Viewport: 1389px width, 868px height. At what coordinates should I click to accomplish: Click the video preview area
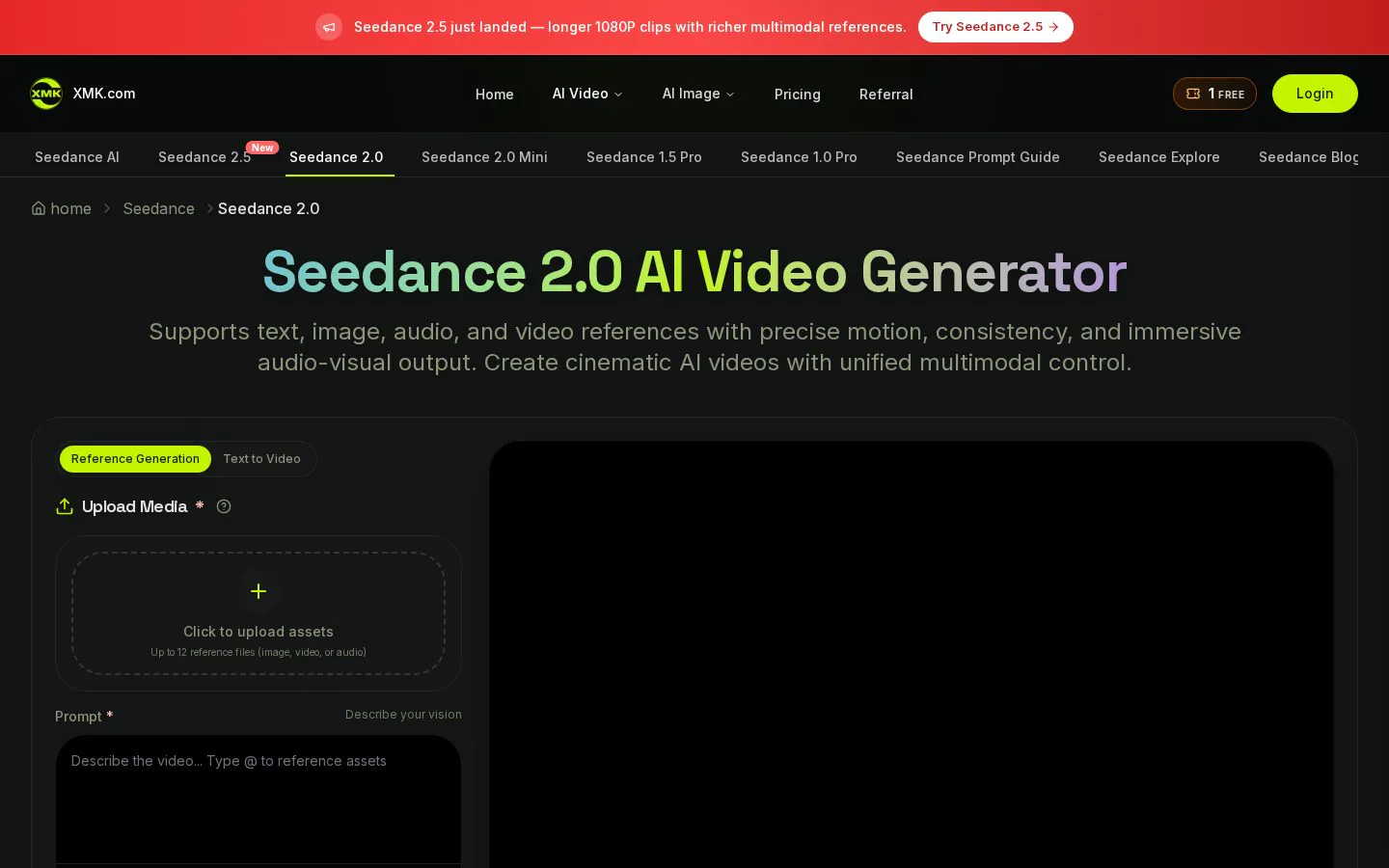(912, 655)
